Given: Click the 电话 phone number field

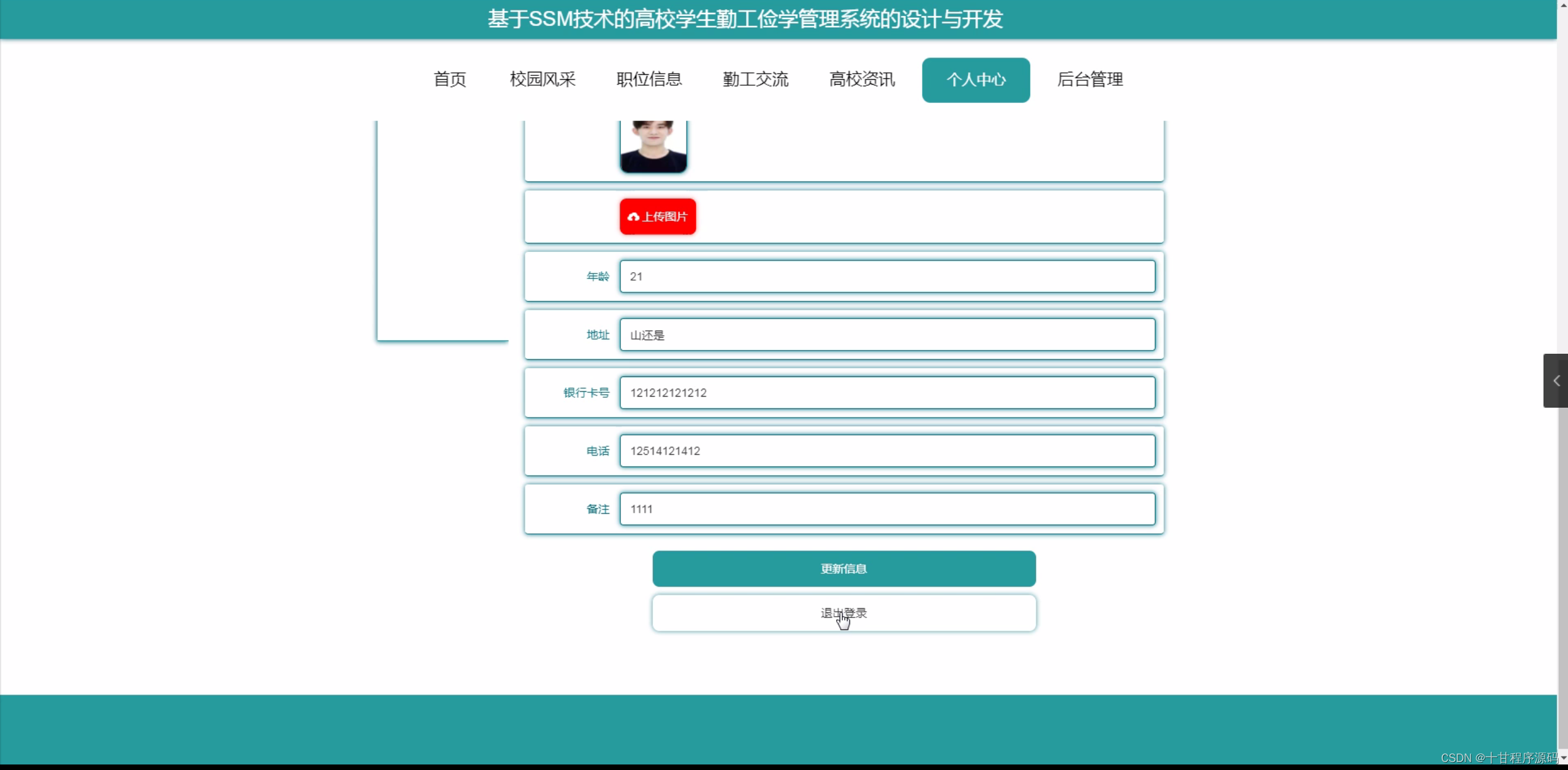Looking at the screenshot, I should (x=887, y=451).
